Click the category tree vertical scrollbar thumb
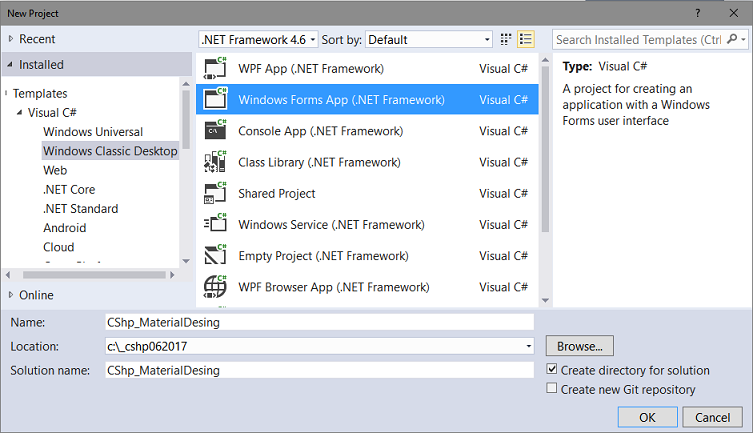753x433 pixels. pos(186,119)
